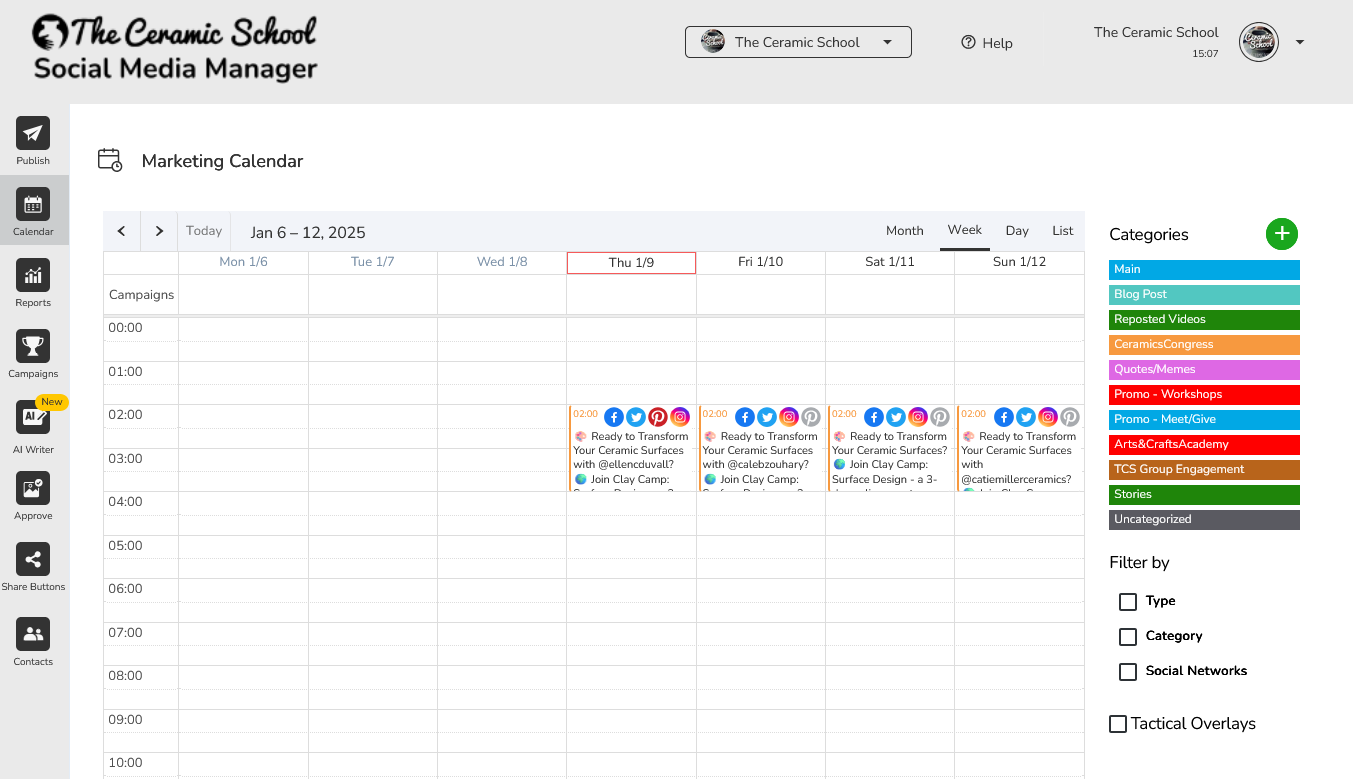The height and width of the screenshot is (779, 1353).
Task: Select the Blog Post category swatch
Action: [x=1204, y=295]
